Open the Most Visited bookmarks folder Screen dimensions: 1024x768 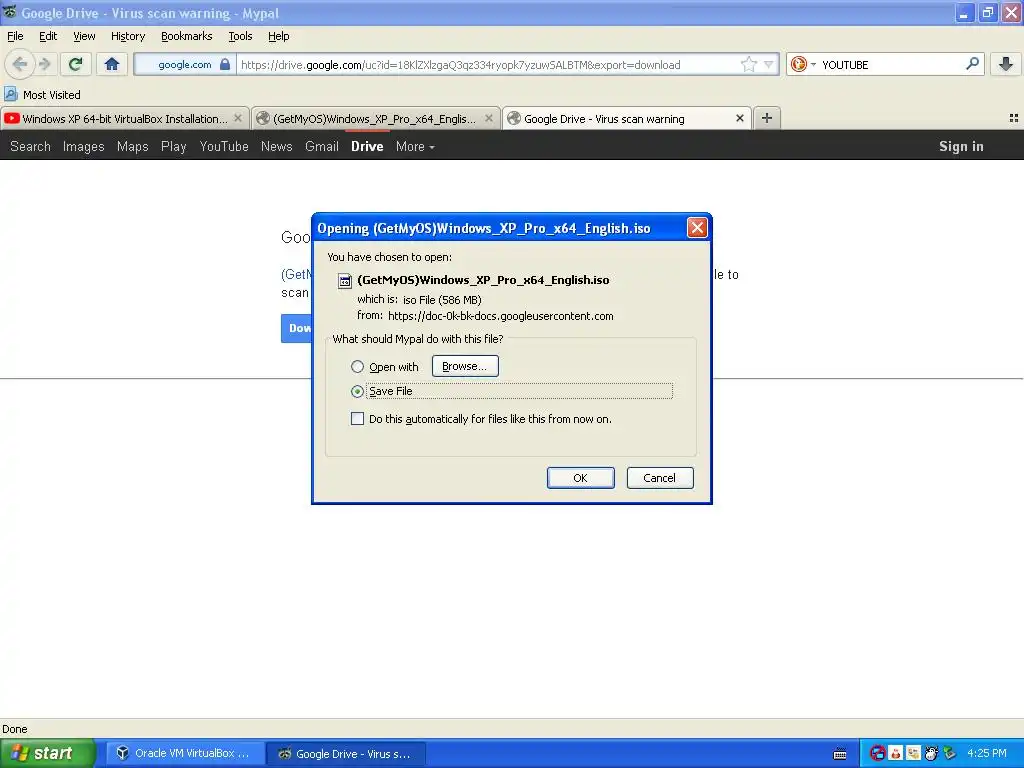[x=42, y=95]
